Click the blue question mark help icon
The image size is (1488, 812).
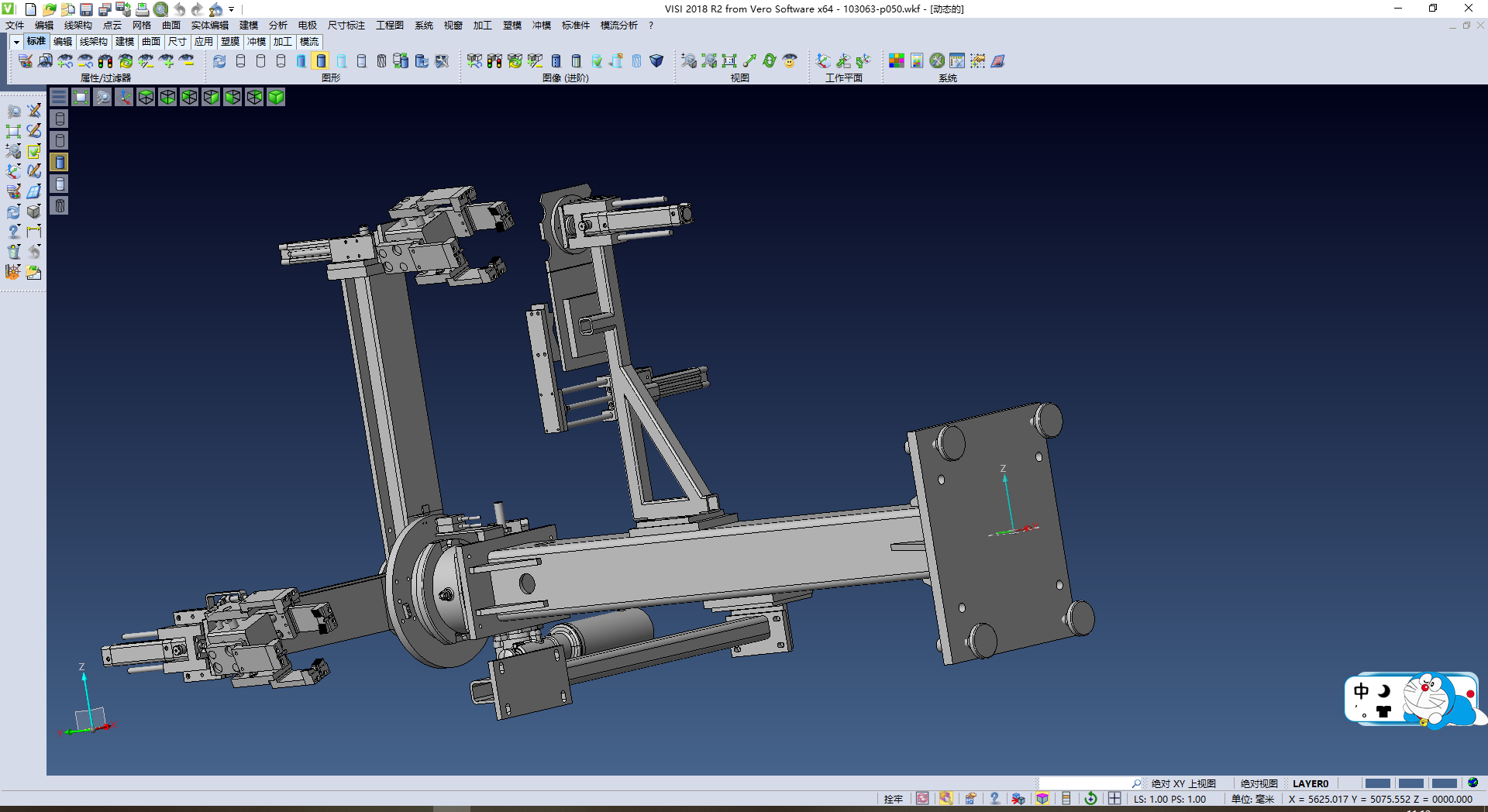tap(994, 799)
